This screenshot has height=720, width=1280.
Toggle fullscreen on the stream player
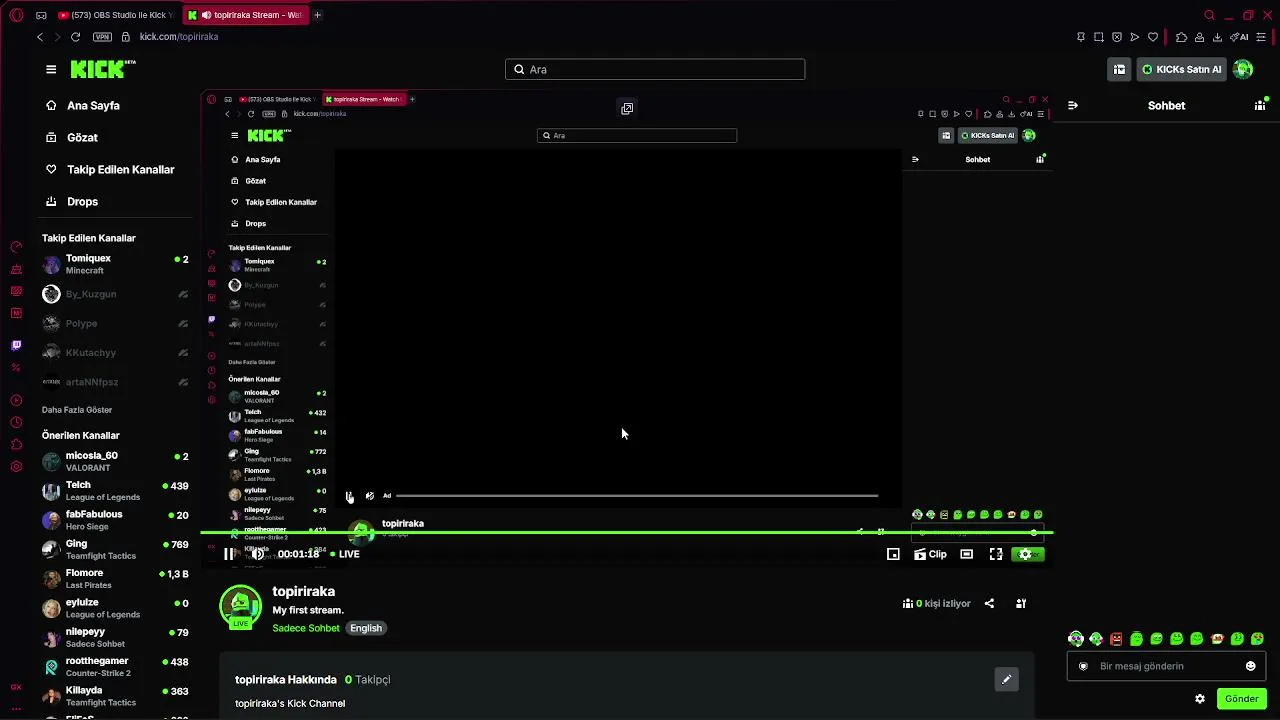point(996,554)
